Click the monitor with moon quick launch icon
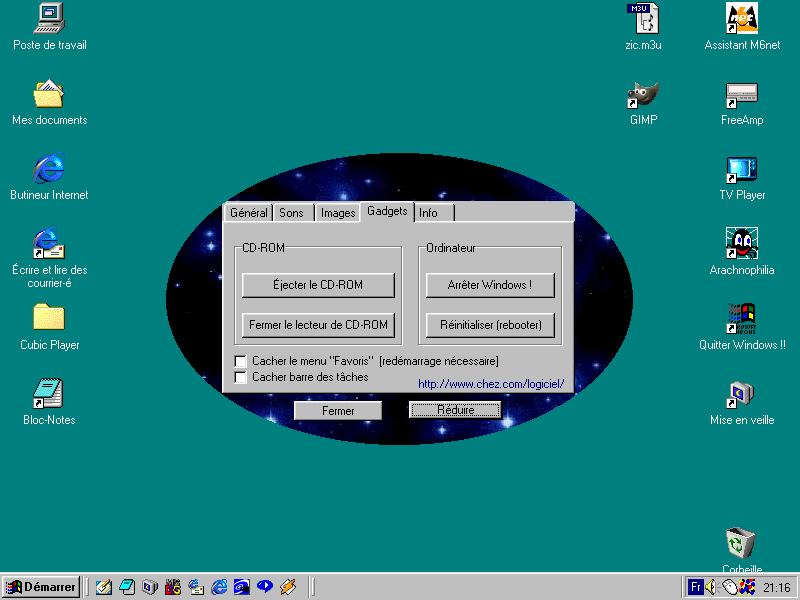This screenshot has width=800, height=600. coord(150,587)
